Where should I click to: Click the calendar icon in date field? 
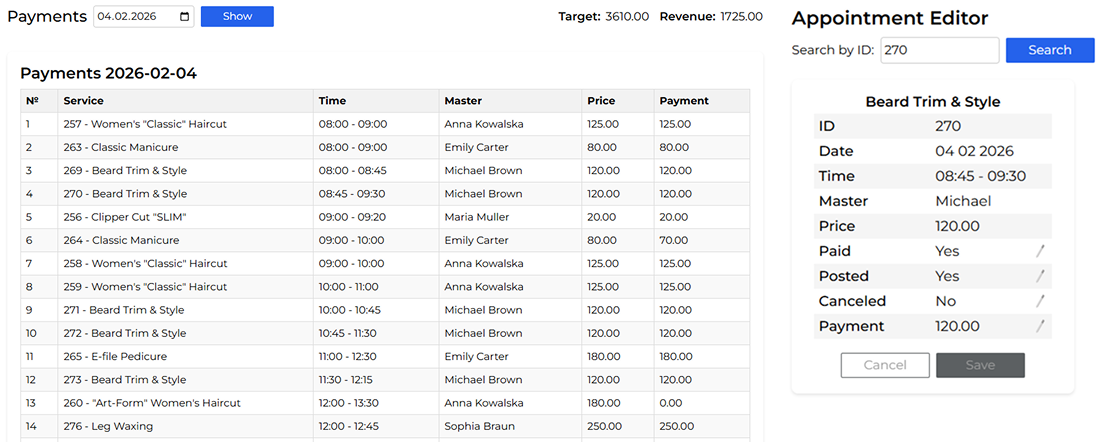[x=184, y=17]
